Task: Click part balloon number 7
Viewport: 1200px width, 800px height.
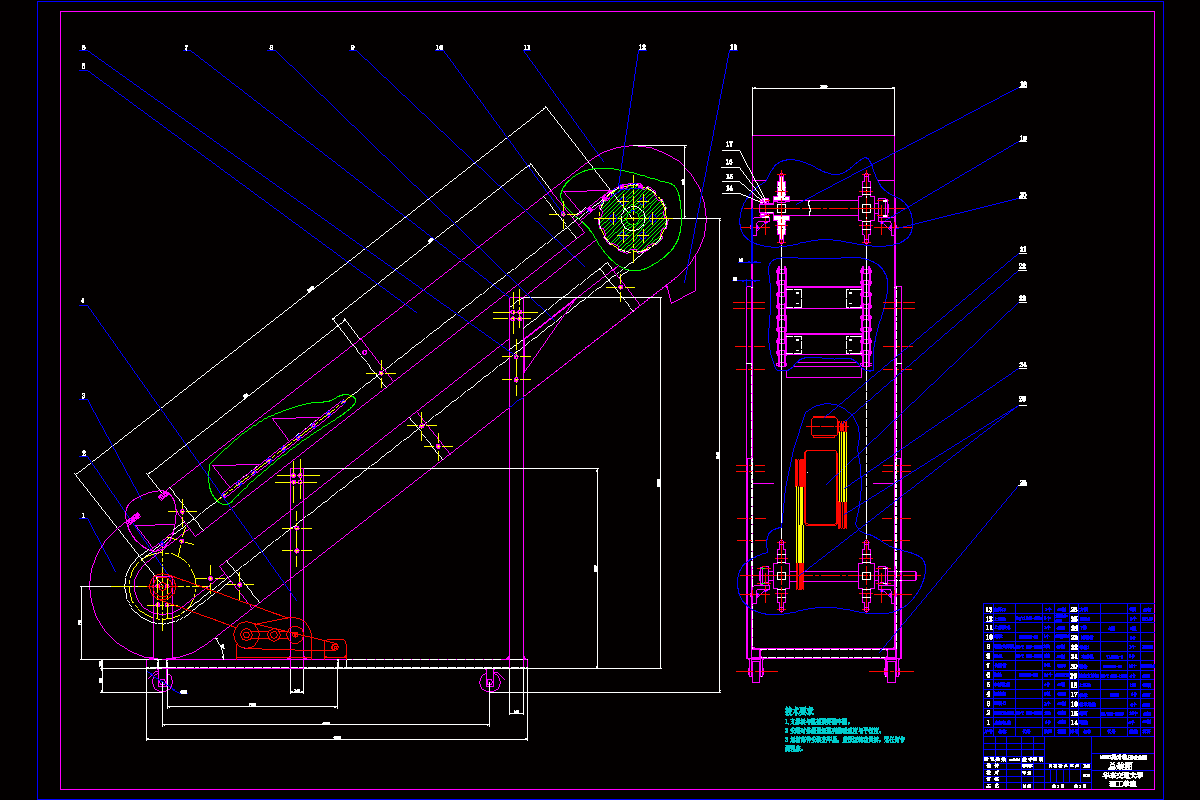Action: click(186, 47)
